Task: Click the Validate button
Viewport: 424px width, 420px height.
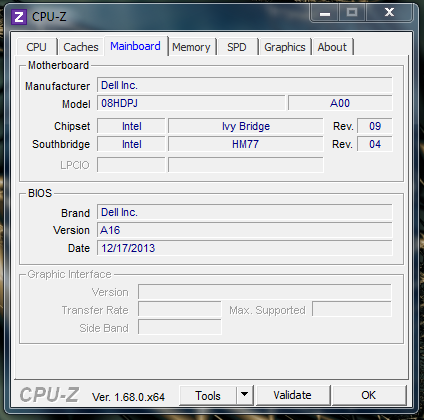Action: [293, 395]
